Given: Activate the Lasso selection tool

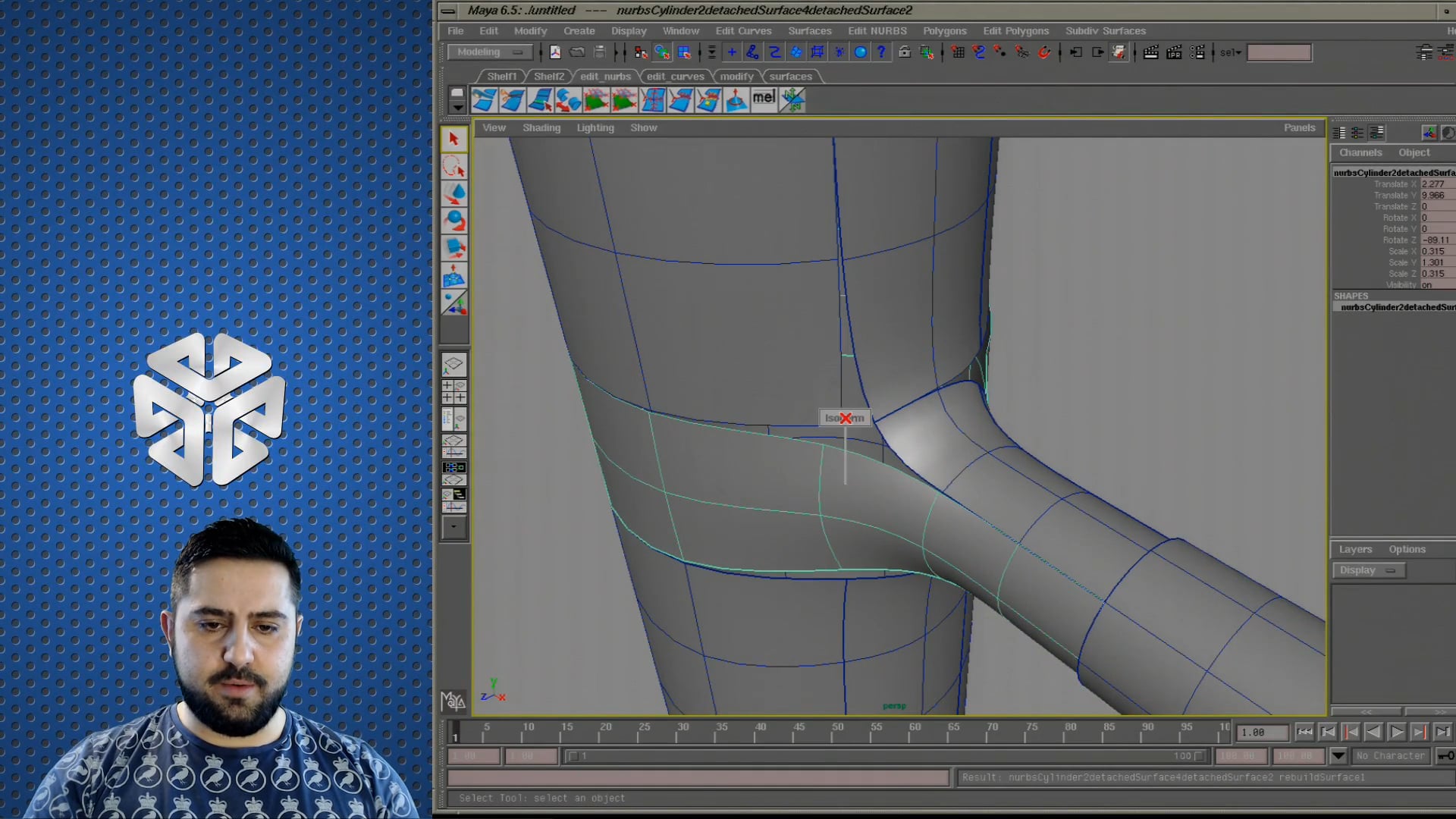Looking at the screenshot, I should pyautogui.click(x=453, y=168).
